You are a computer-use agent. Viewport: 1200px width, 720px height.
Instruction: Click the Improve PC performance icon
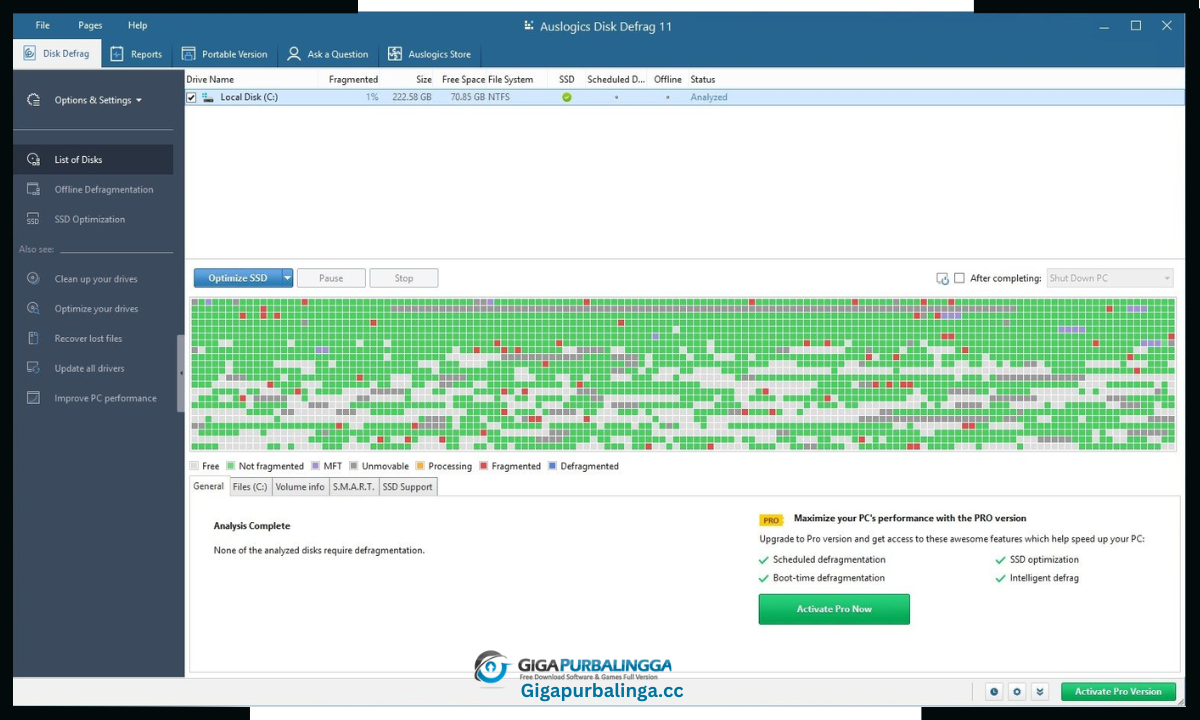[x=34, y=398]
